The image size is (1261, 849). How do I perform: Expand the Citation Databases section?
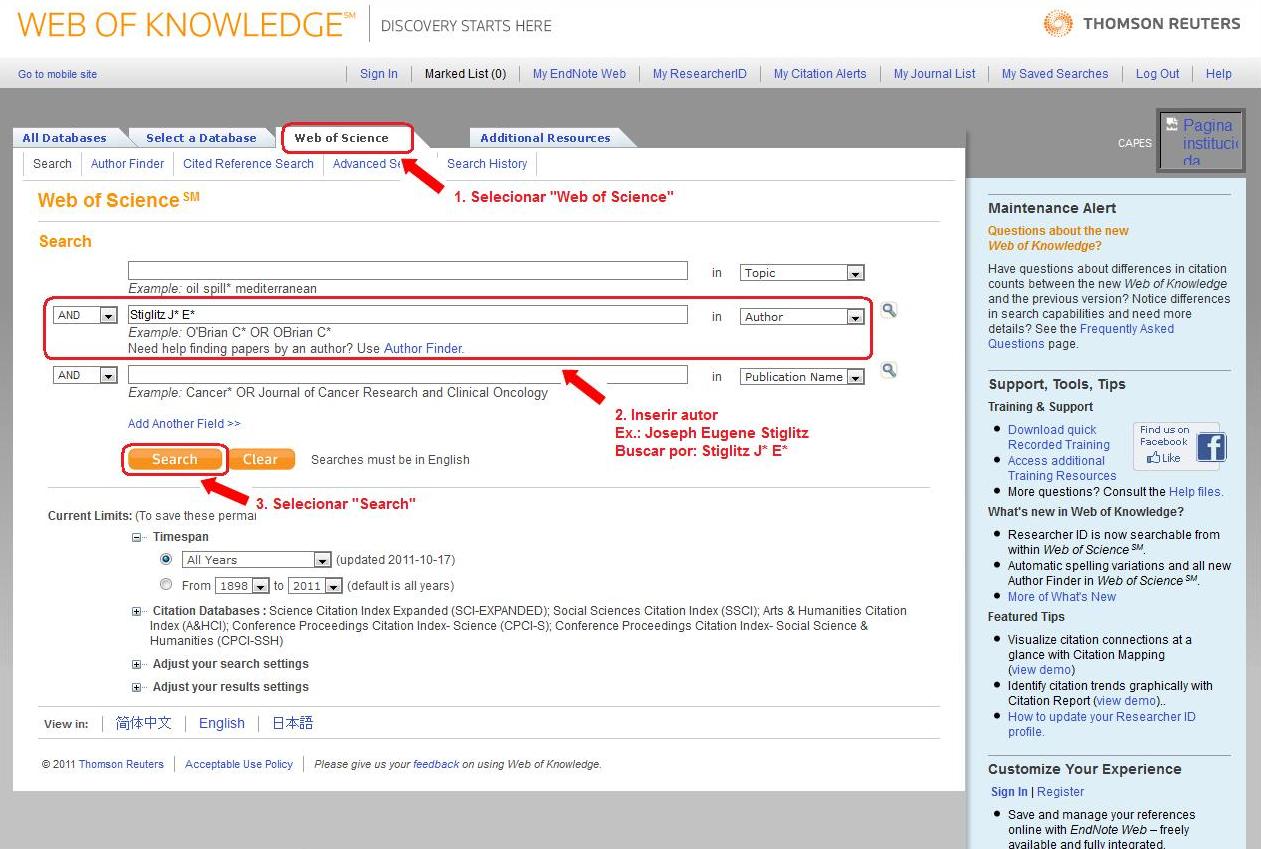pyautogui.click(x=137, y=611)
